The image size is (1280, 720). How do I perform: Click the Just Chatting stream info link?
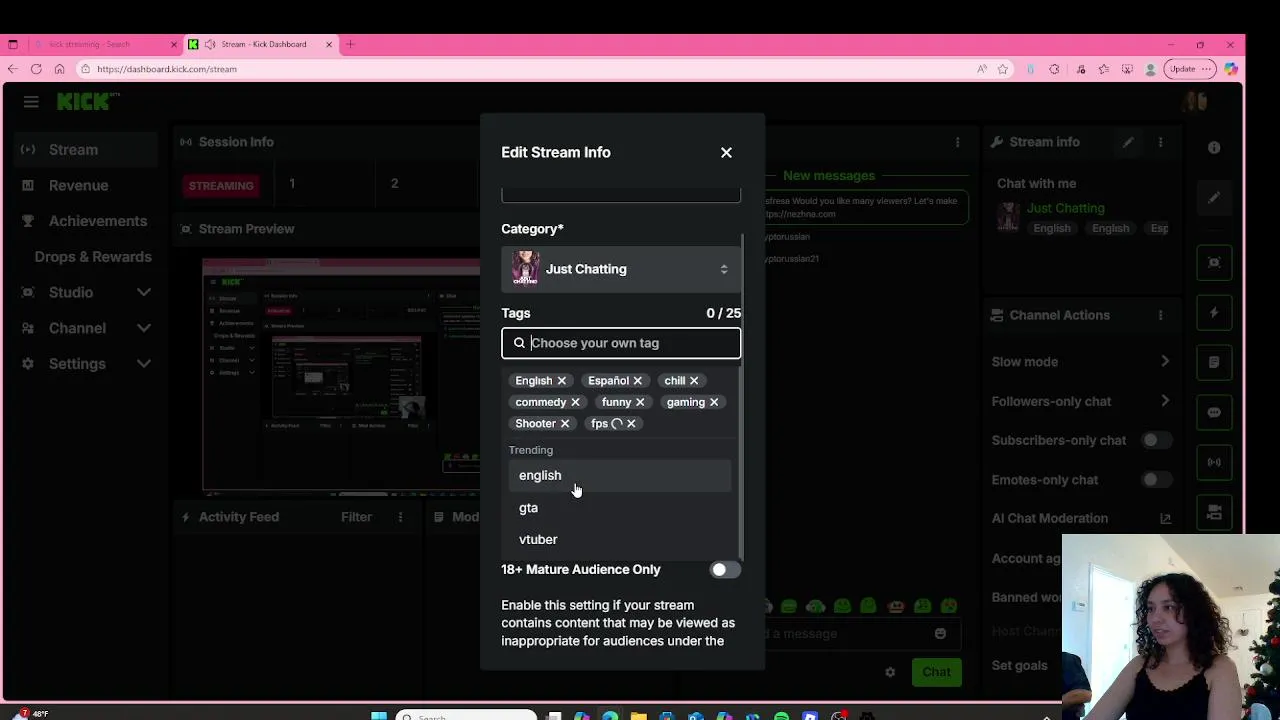pyautogui.click(x=1066, y=209)
